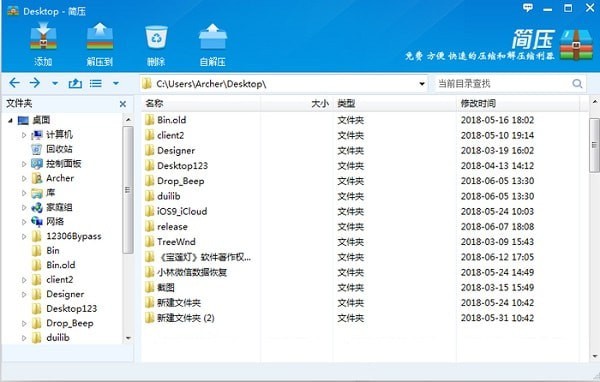Expand the 库 tree node

(x=24, y=193)
